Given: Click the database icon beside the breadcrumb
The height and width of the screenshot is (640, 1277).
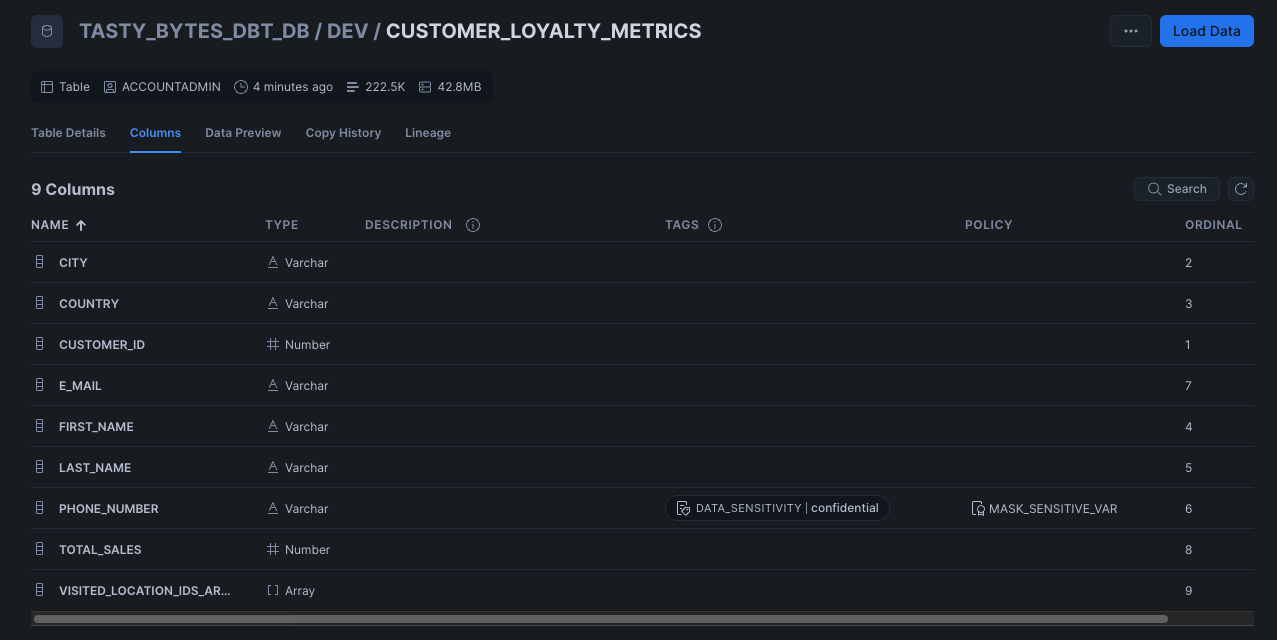Looking at the screenshot, I should pyautogui.click(x=46, y=31).
